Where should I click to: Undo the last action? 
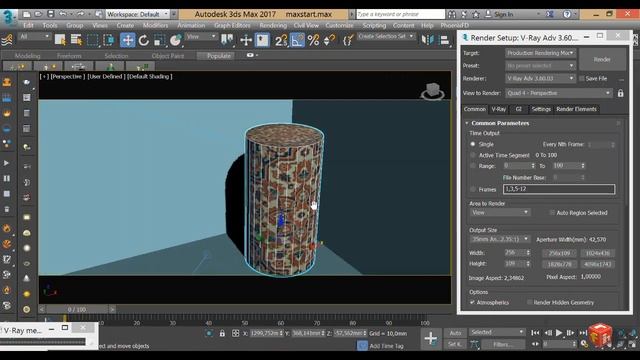point(62,14)
